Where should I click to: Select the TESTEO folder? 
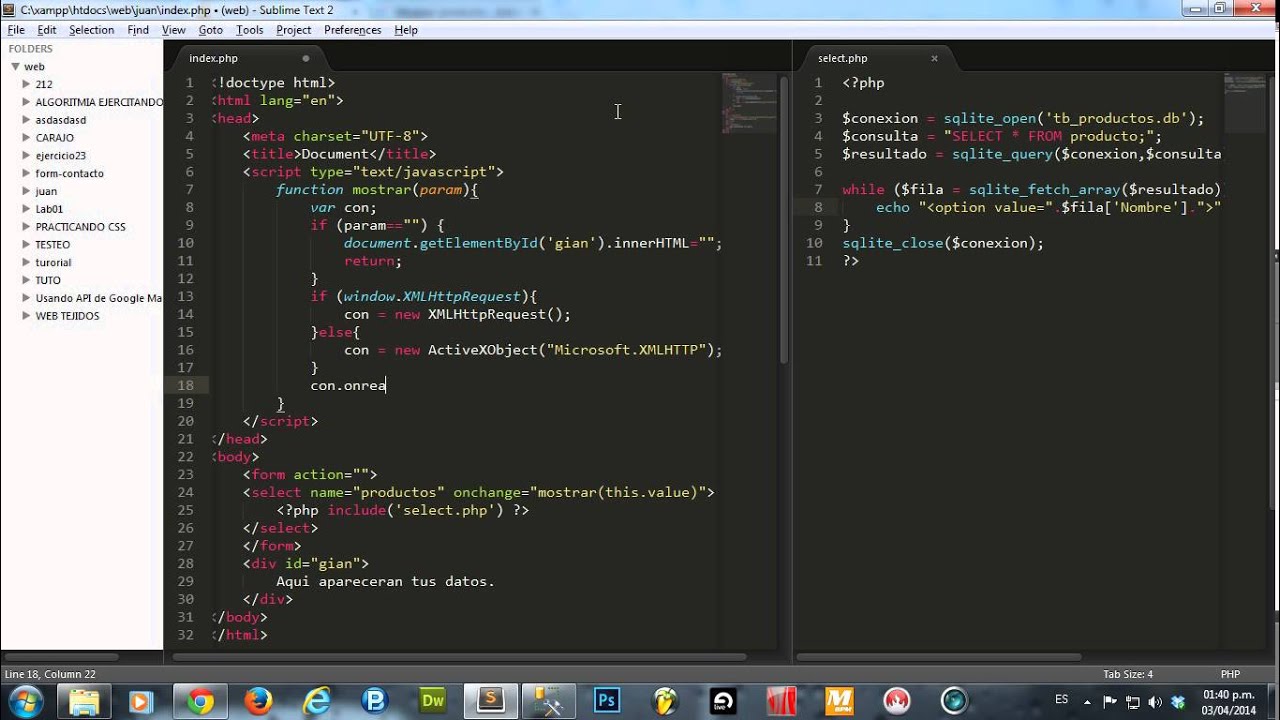52,245
